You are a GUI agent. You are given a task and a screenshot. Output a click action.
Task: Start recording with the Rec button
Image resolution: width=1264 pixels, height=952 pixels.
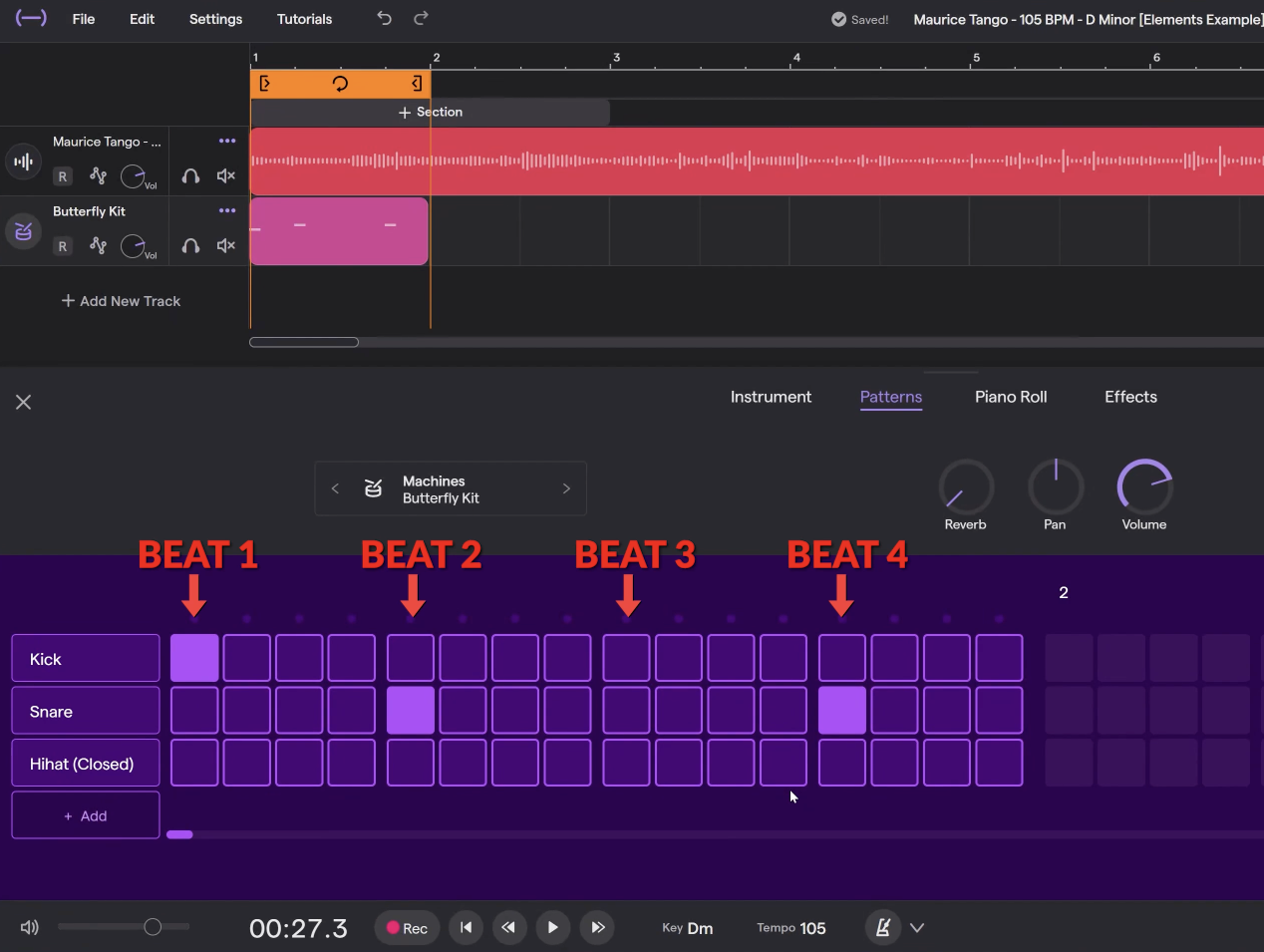[x=407, y=928]
